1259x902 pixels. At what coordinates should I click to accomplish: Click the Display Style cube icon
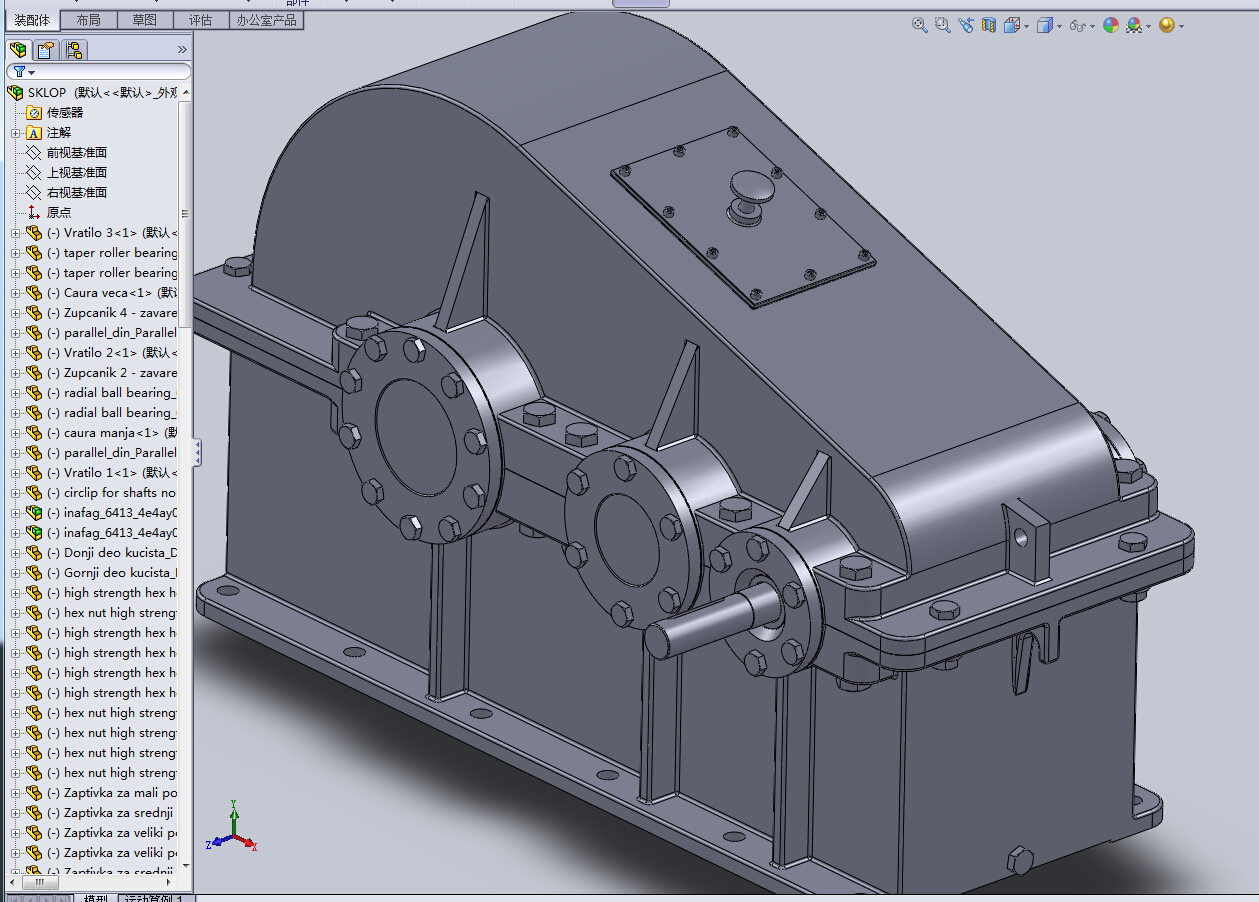(x=1044, y=25)
